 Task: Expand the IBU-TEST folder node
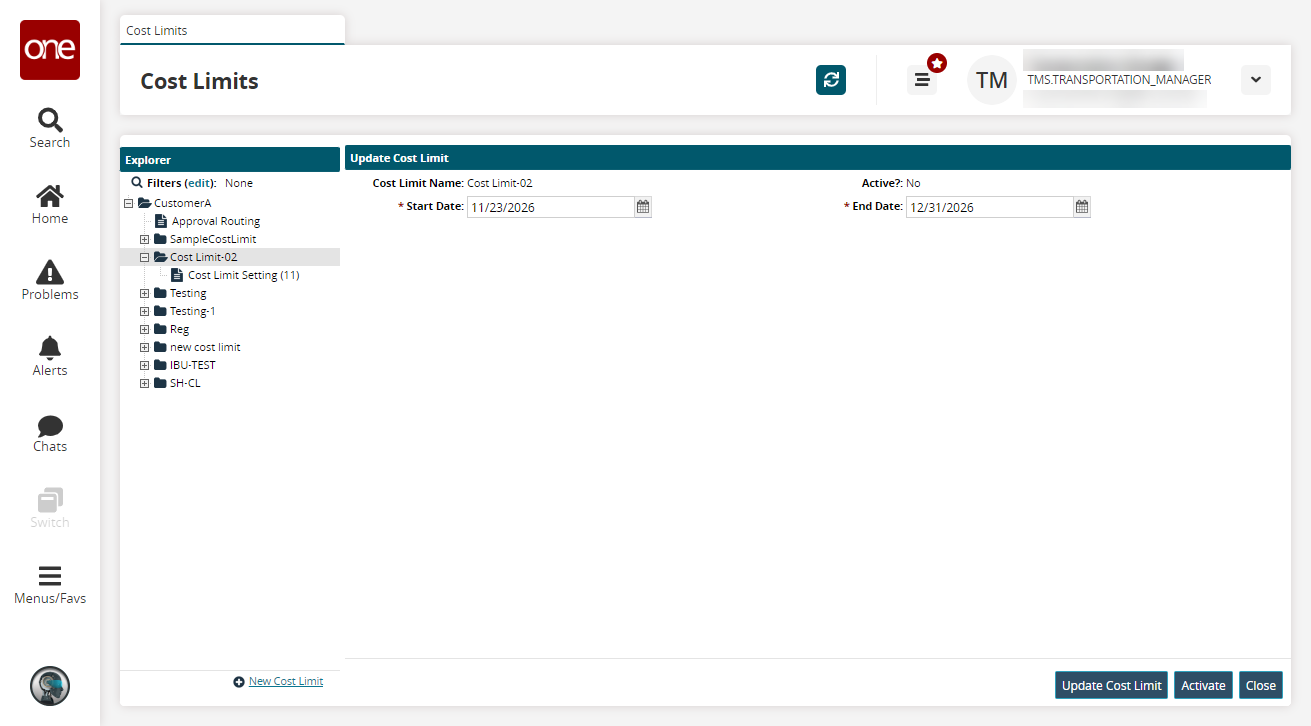(x=145, y=365)
